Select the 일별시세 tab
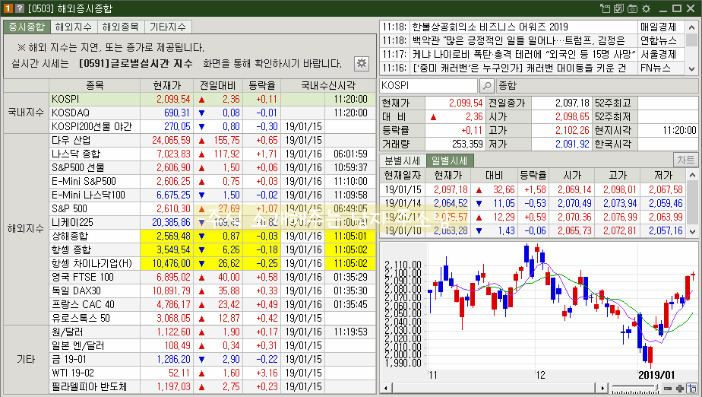The image size is (702, 397). click(449, 161)
